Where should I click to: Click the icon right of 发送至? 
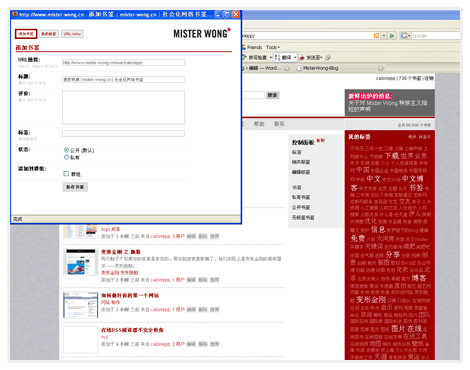(x=328, y=58)
